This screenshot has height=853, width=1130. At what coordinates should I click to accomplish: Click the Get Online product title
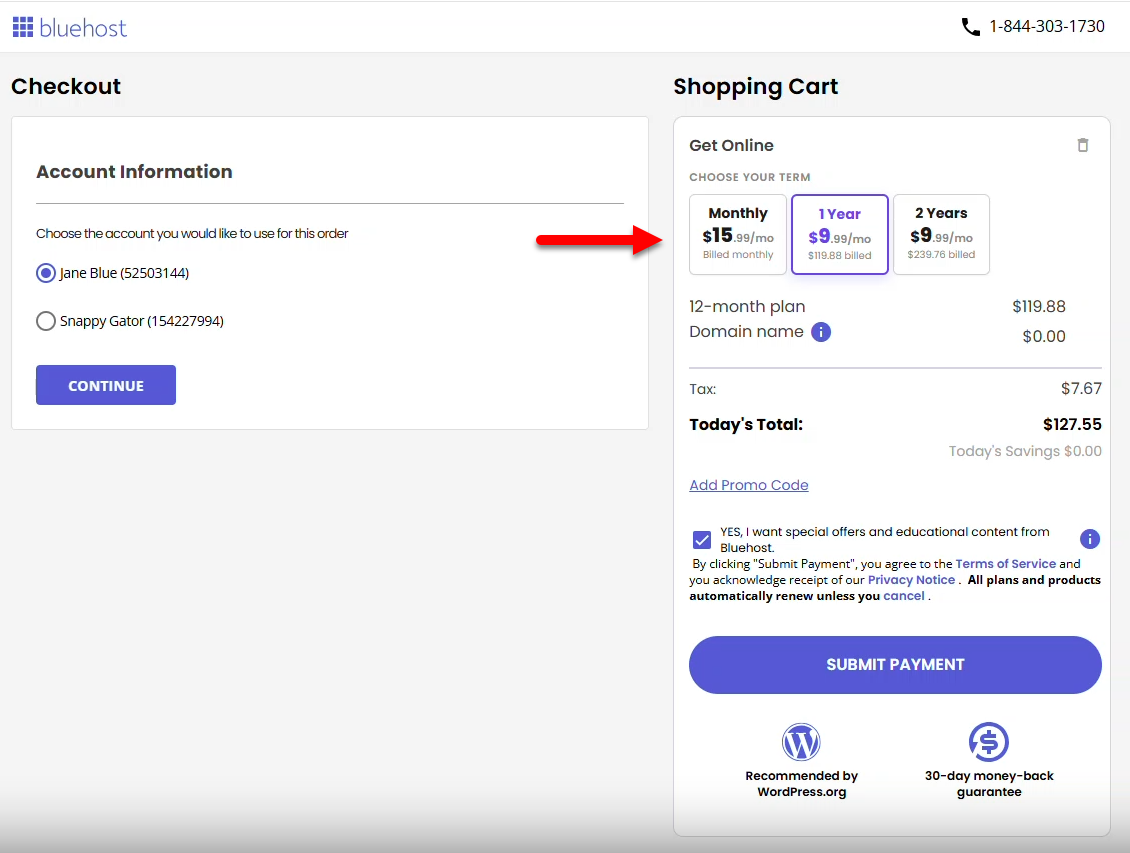tap(731, 146)
